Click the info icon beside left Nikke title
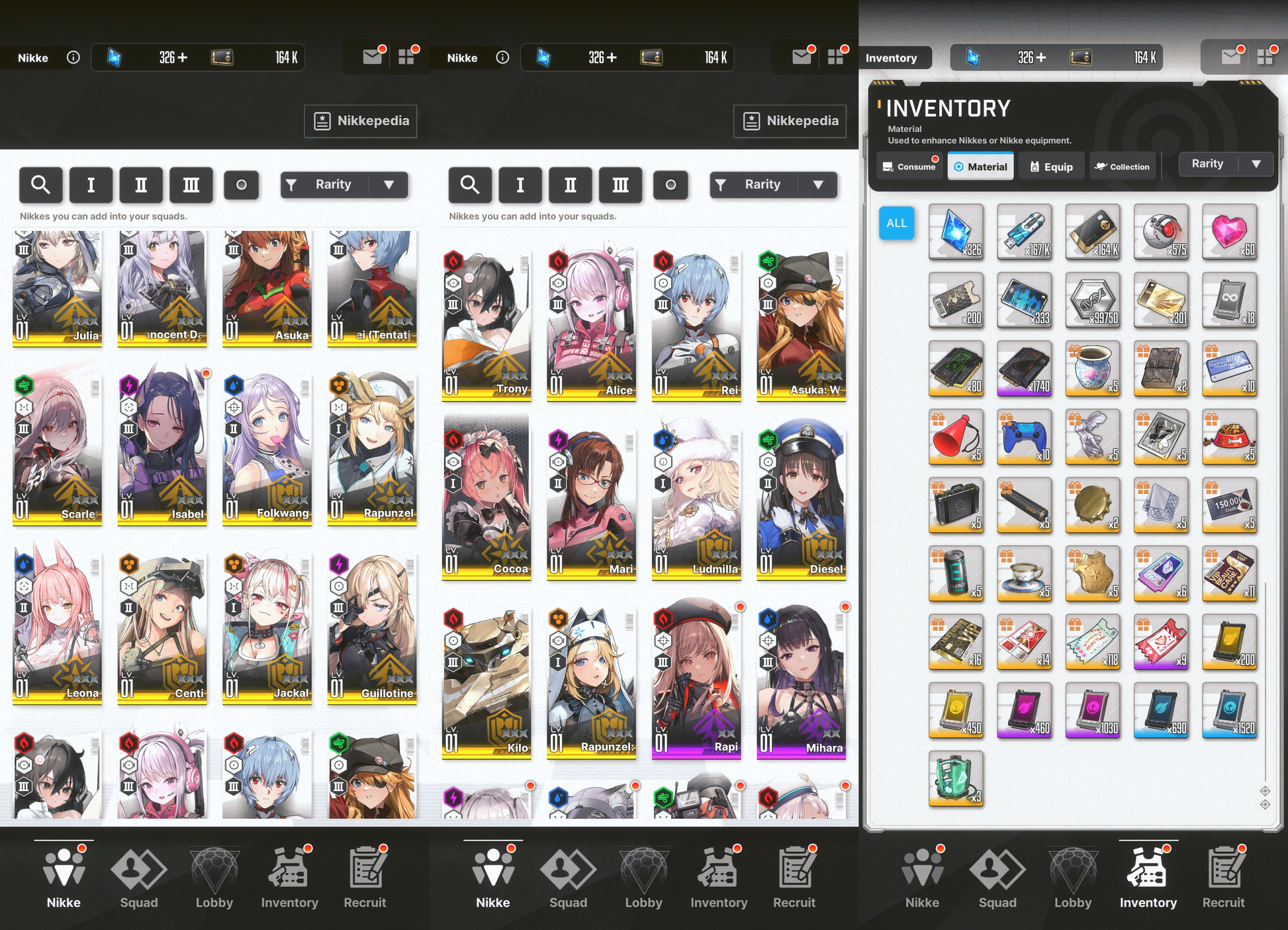This screenshot has width=1288, height=930. (73, 58)
